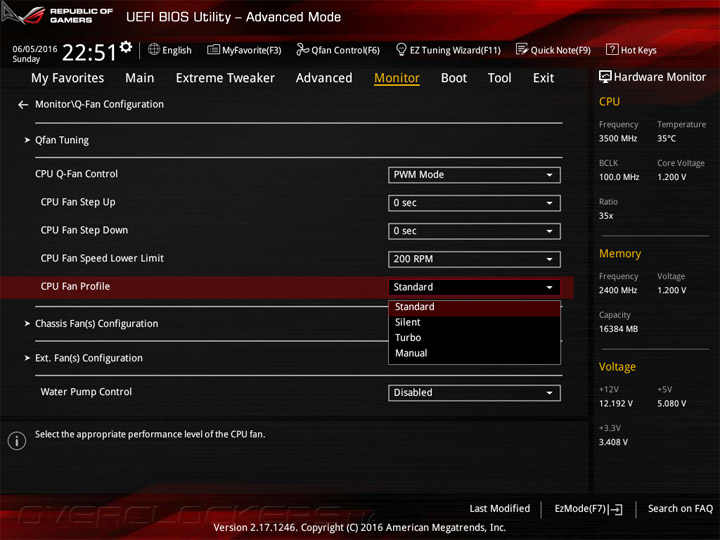Click the Hot Keys question-mark icon
Screen dimensions: 720x540
coord(612,49)
